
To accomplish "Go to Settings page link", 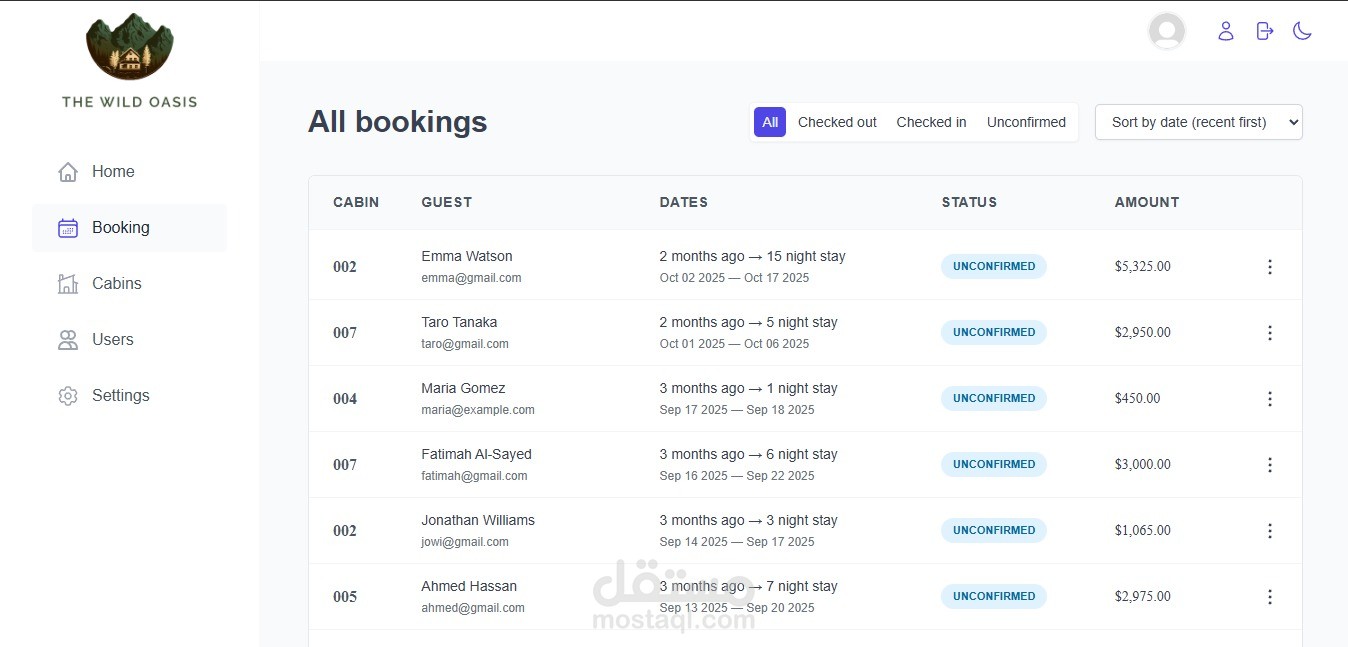I will [120, 396].
